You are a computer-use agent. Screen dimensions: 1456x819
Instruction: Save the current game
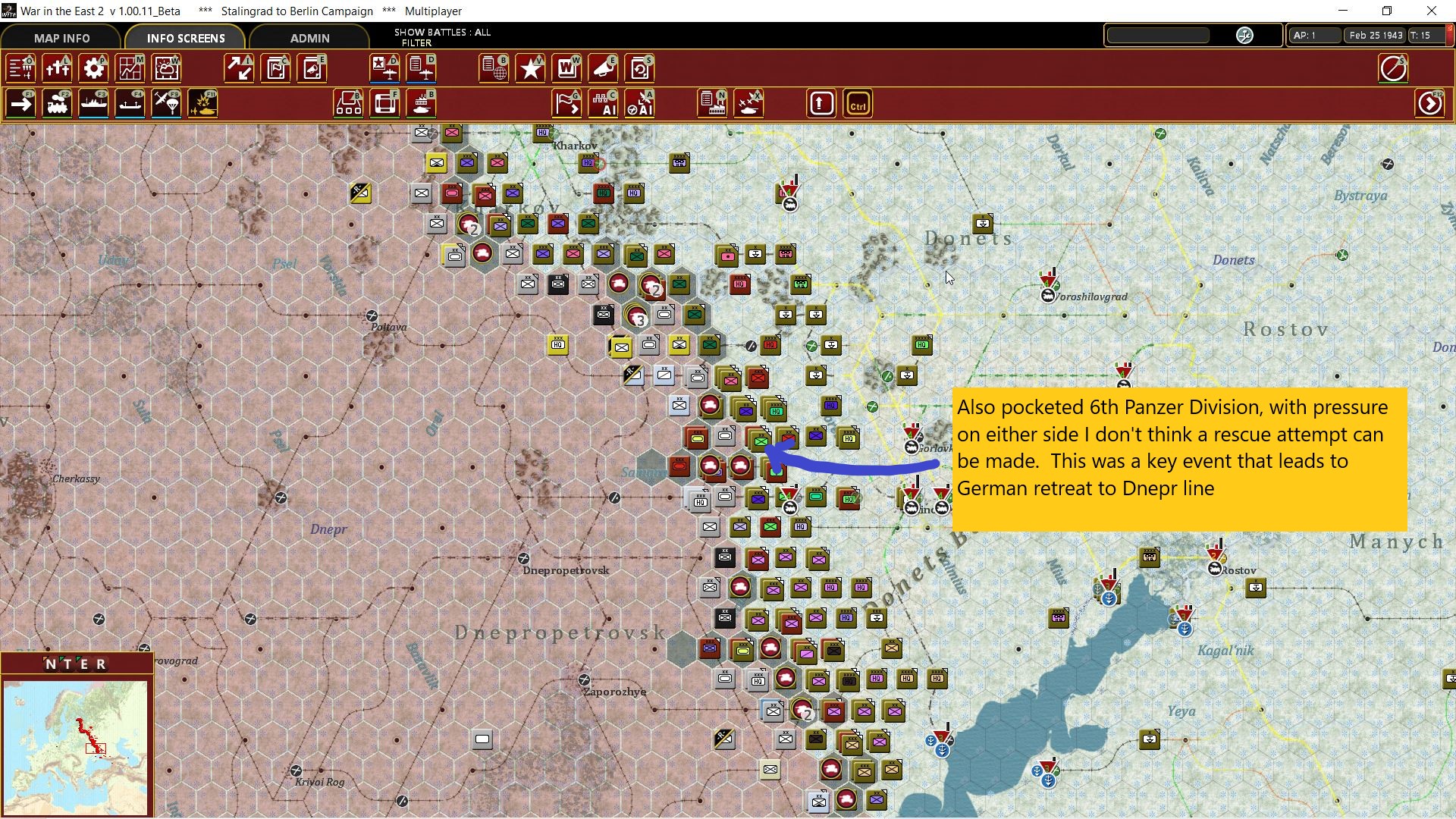(641, 68)
